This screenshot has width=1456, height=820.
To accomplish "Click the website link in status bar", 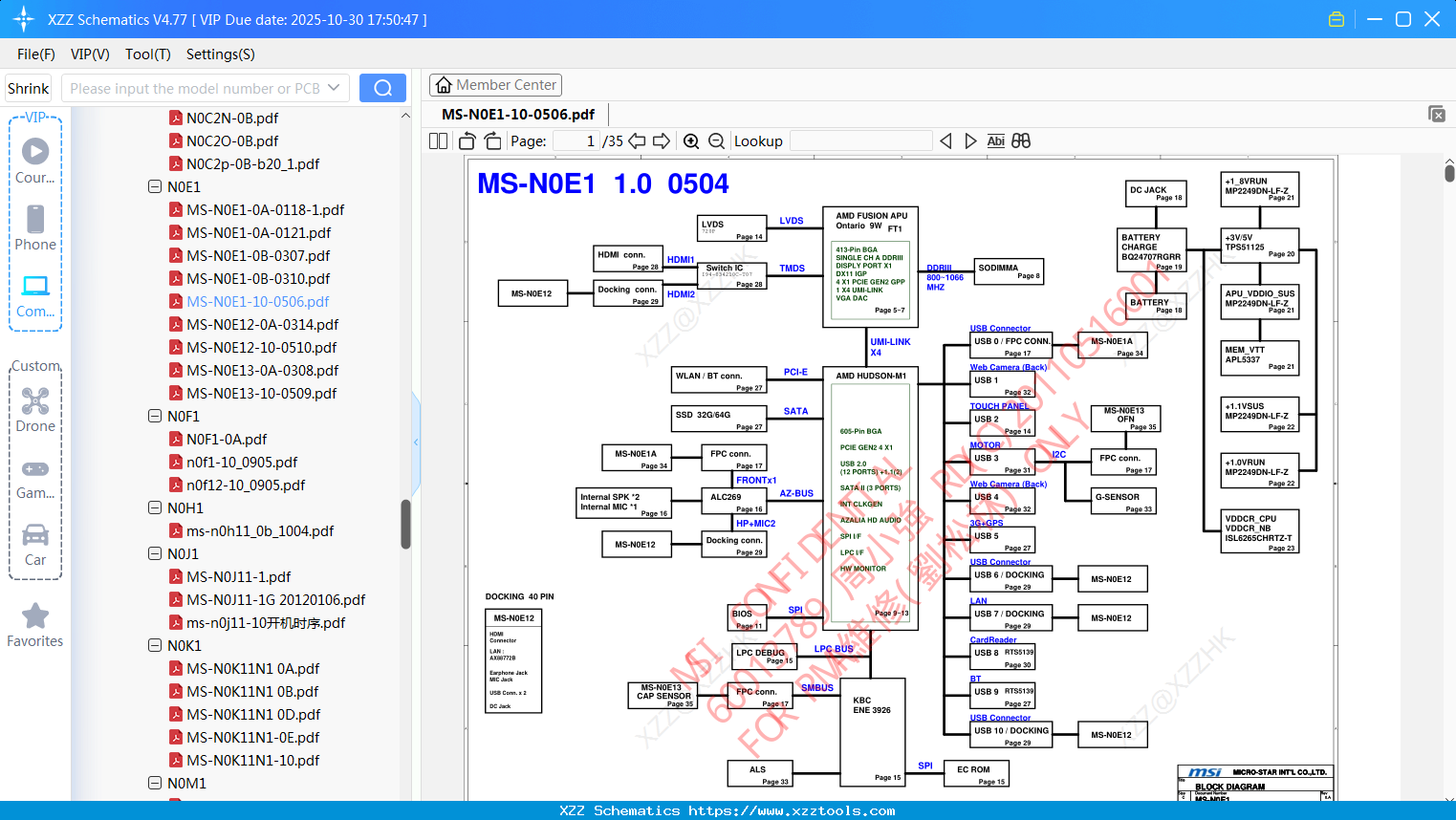I will point(792,810).
